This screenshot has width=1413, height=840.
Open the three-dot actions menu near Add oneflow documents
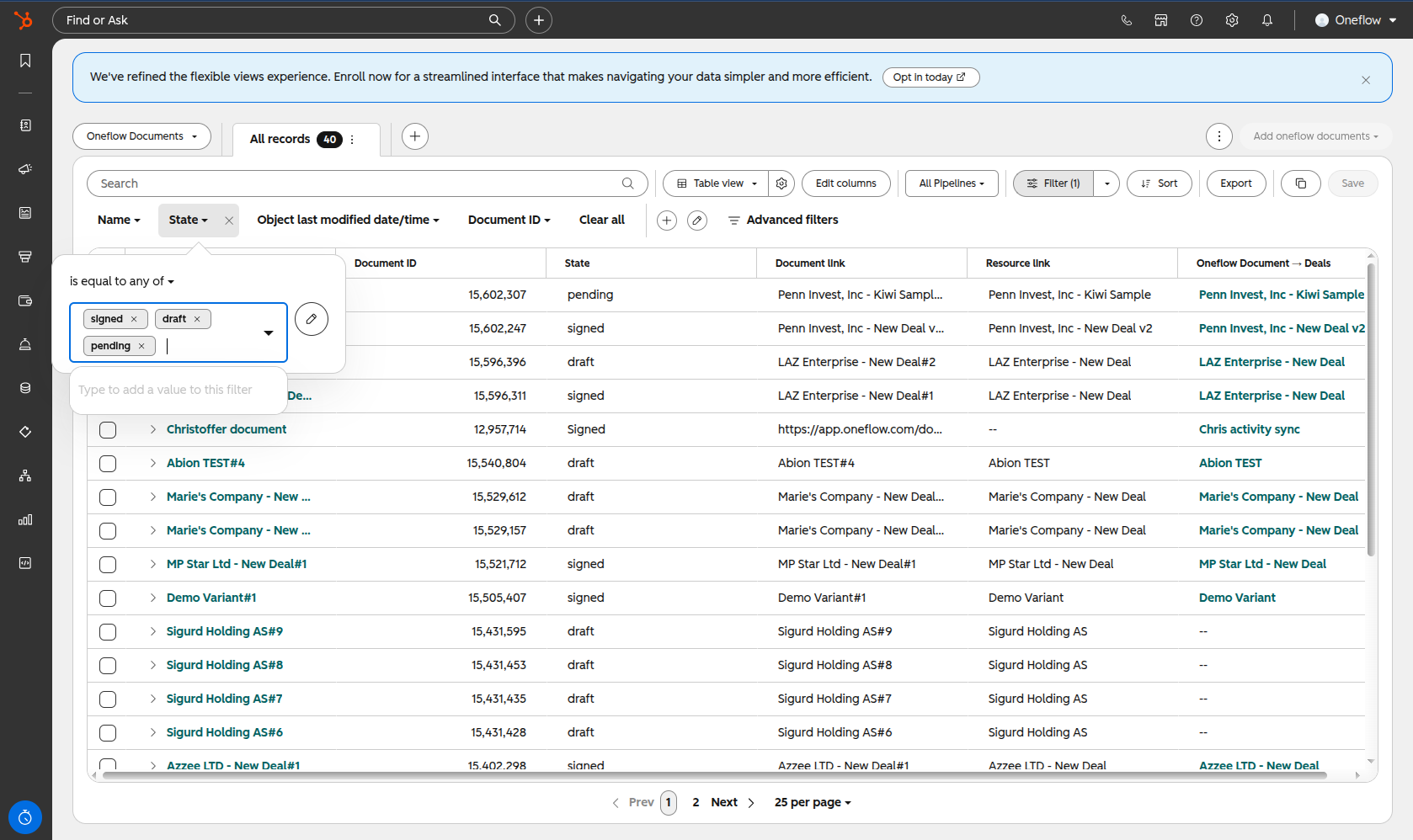tap(1219, 136)
